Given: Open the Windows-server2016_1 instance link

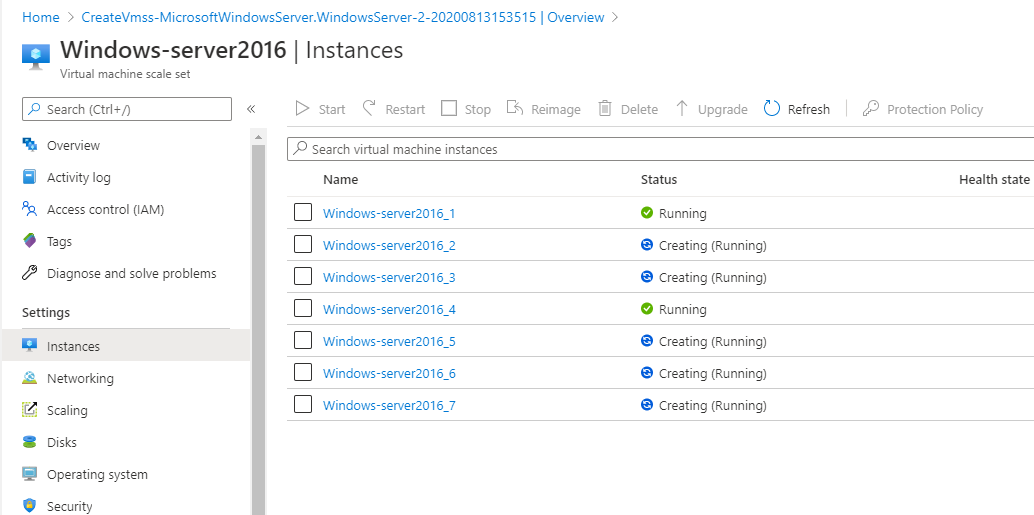Looking at the screenshot, I should coord(389,213).
